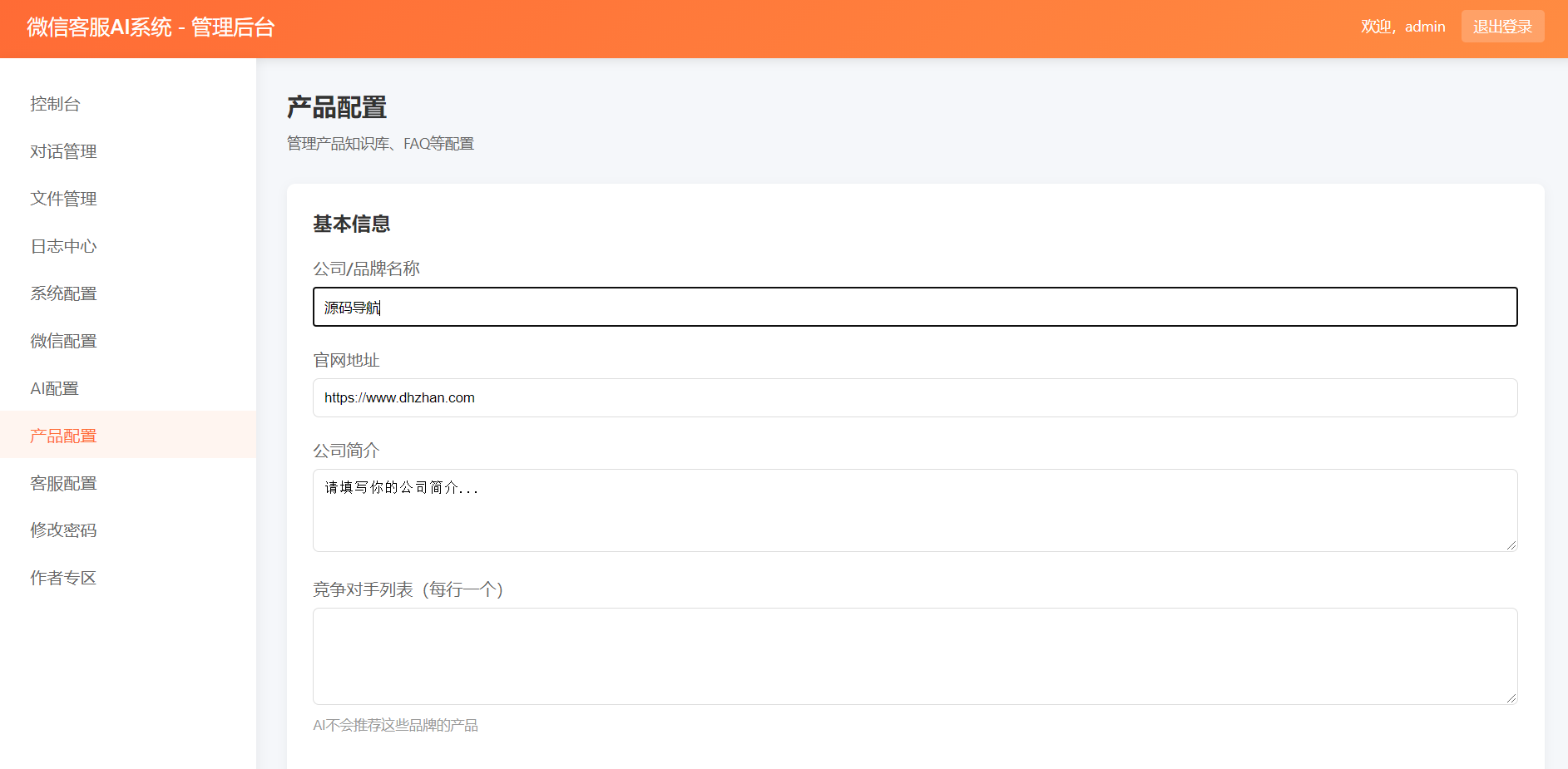Open 客服配置 in the sidebar
The image size is (1568, 769).
(x=63, y=483)
